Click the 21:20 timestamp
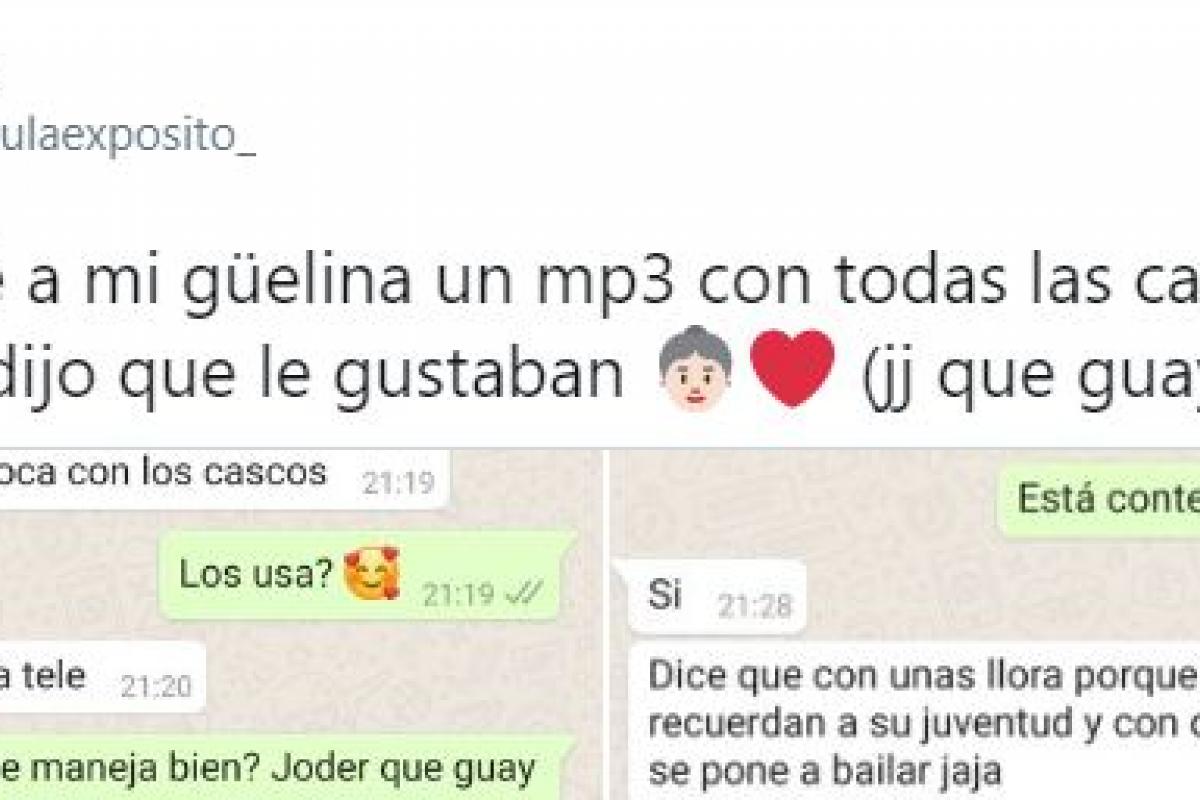Viewport: 1200px width, 800px height. point(157,686)
